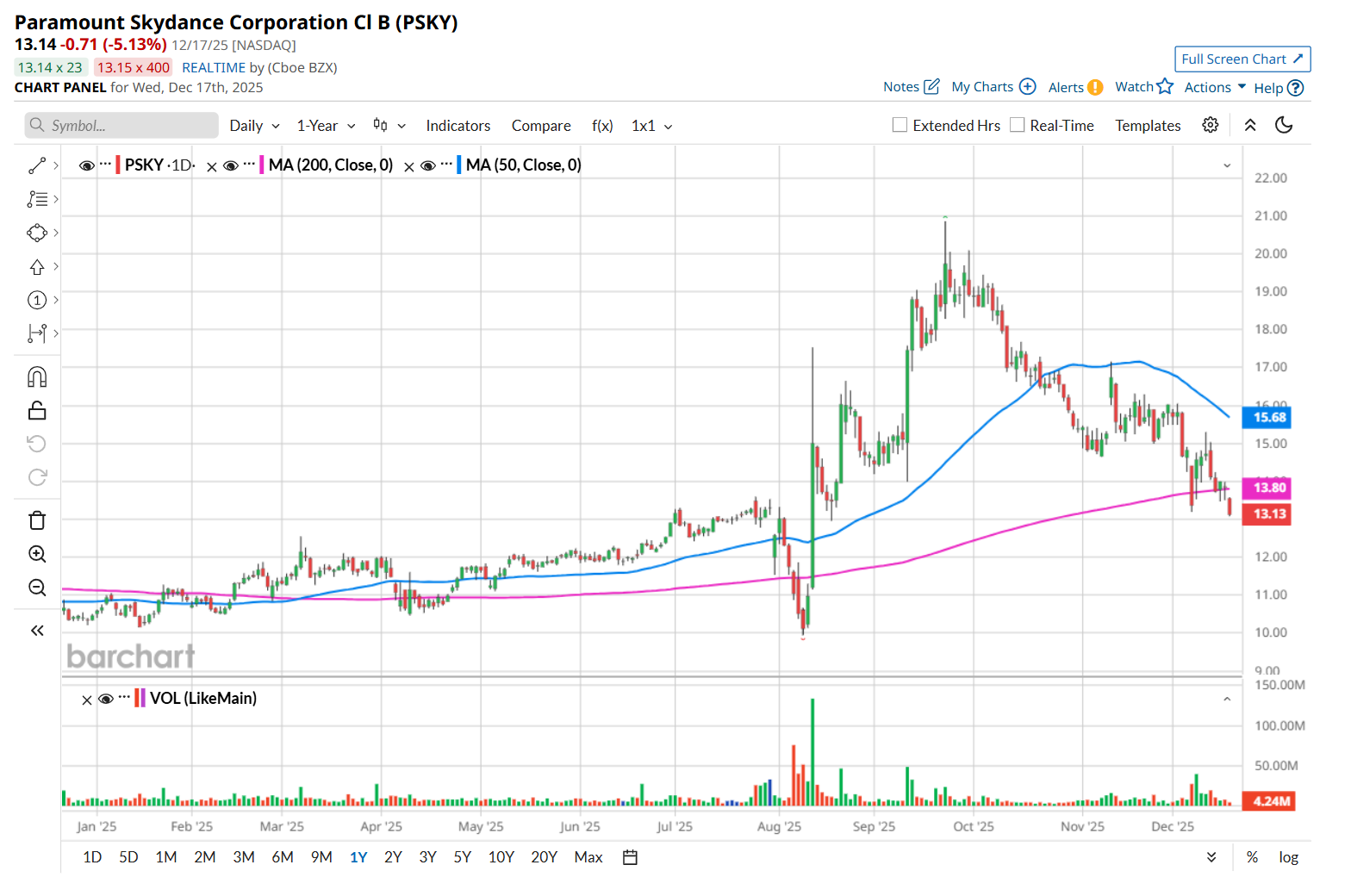The image size is (1351, 896).
Task: Open the 1x1 grid layout dropdown
Action: (x=651, y=126)
